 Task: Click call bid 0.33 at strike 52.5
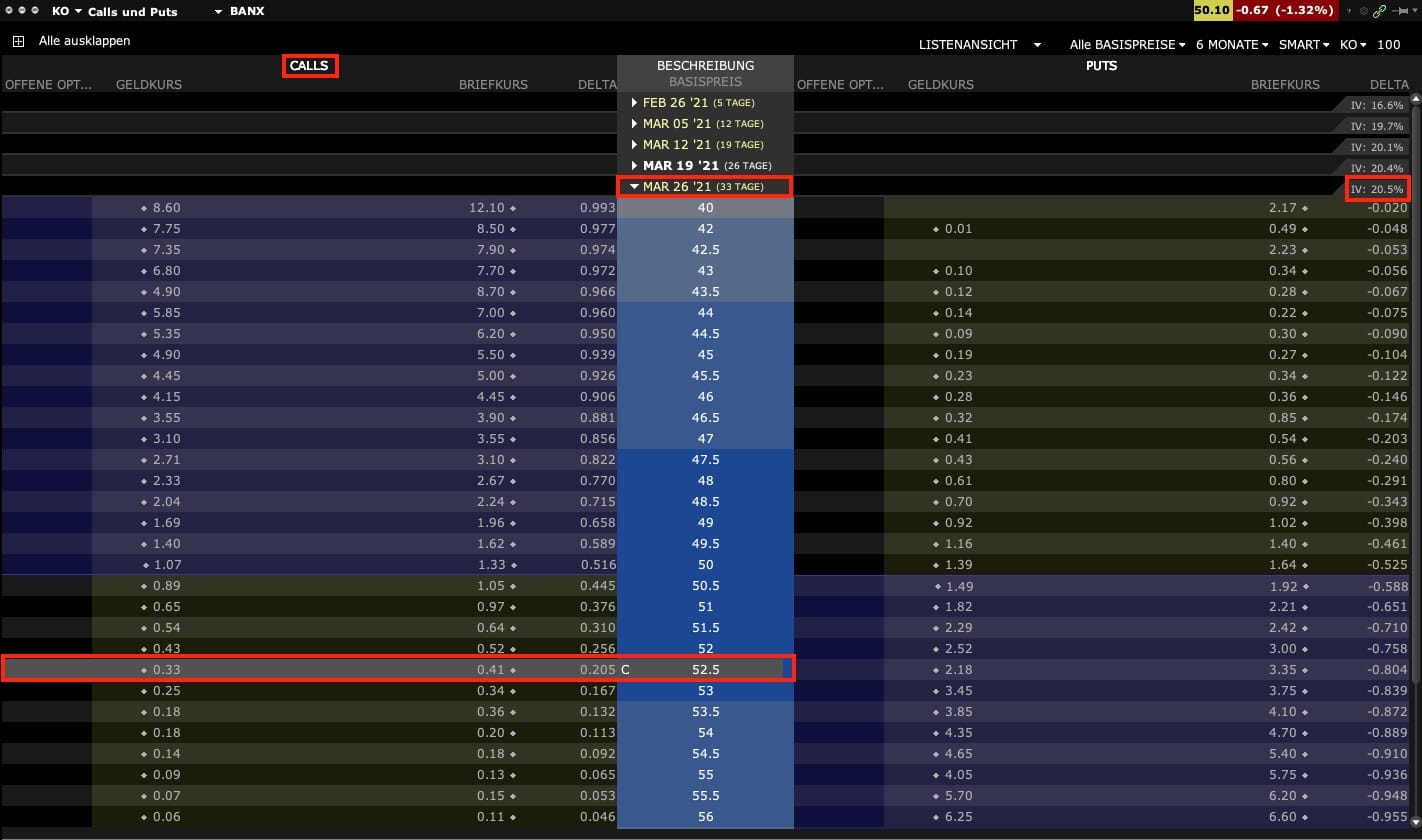(166, 670)
